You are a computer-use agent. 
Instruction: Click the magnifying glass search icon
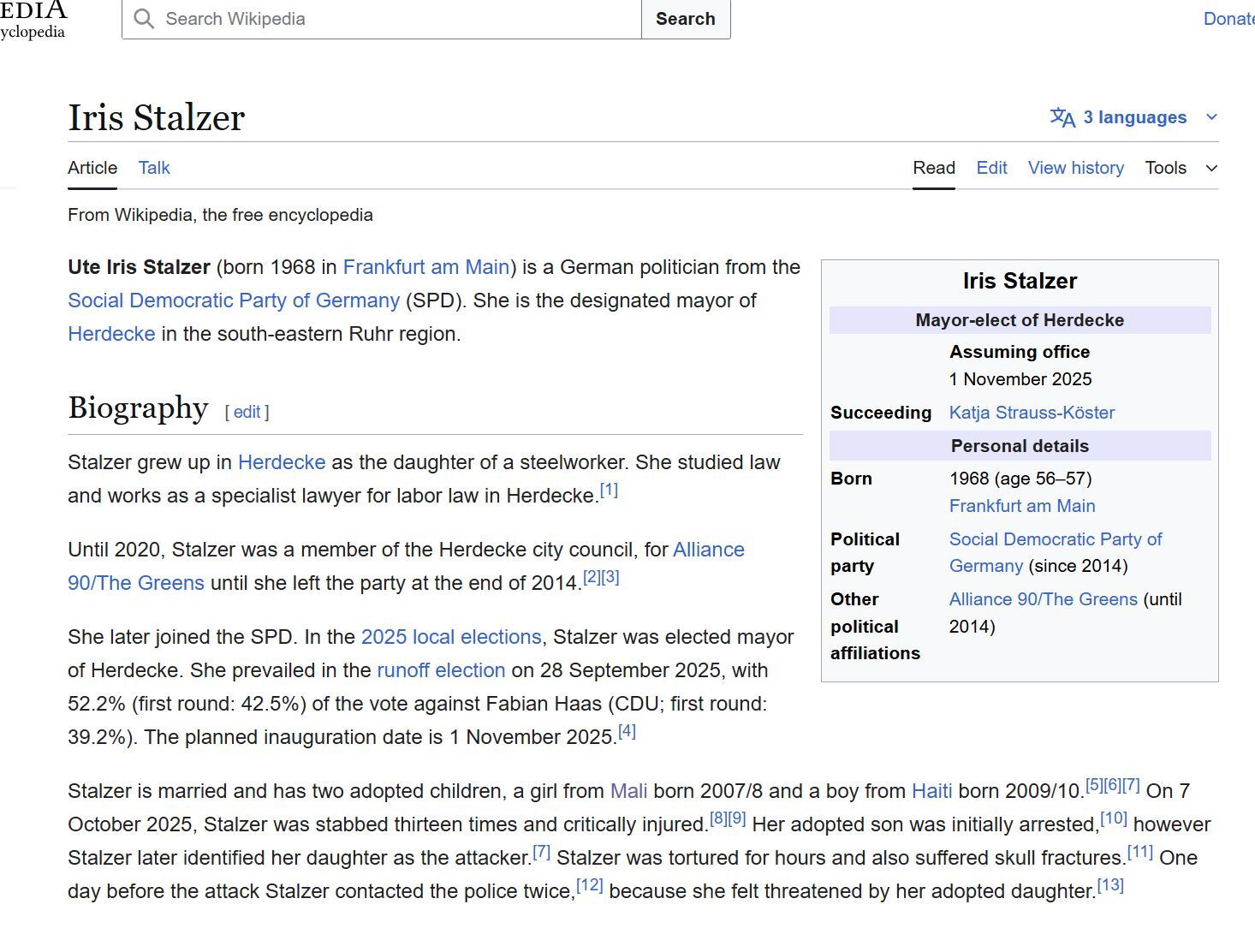click(144, 19)
